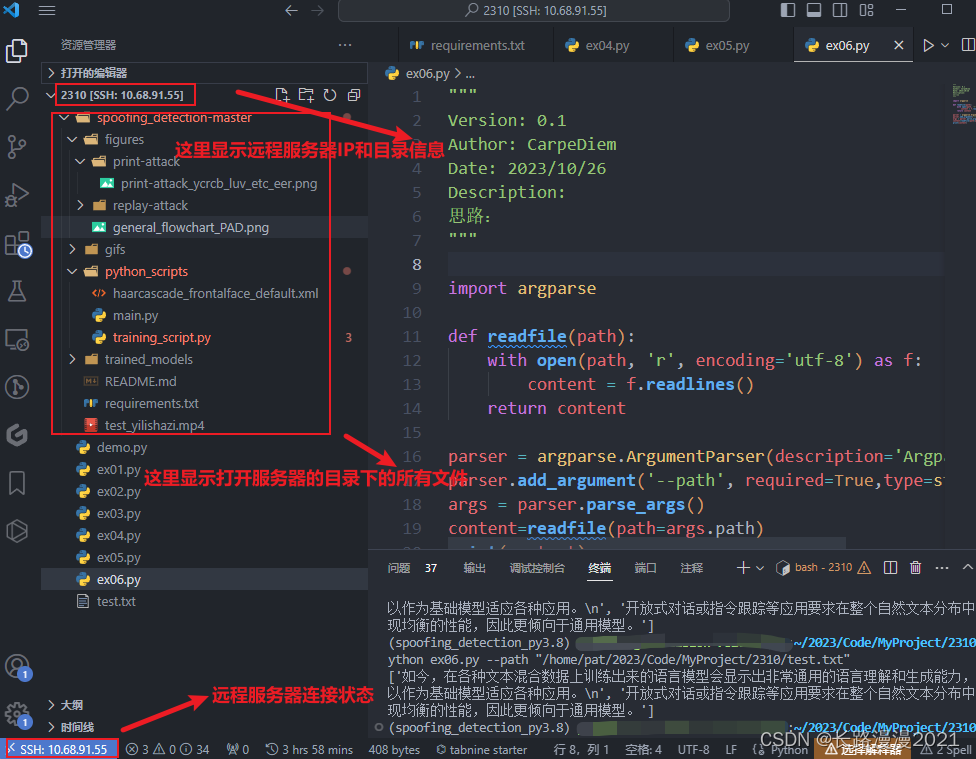Toggle the bottom panel layout button
This screenshot has width=976, height=759.
coord(814,10)
